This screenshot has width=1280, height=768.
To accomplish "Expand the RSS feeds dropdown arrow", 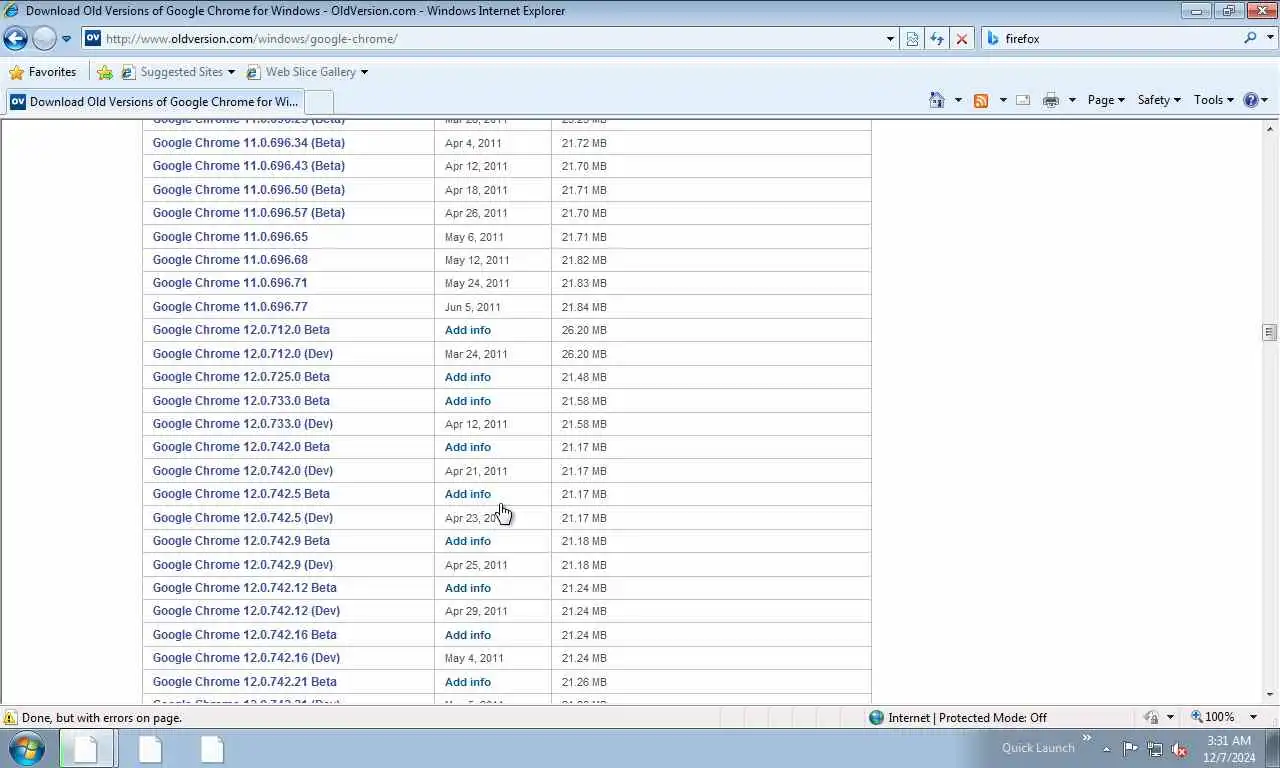I will point(1003,100).
